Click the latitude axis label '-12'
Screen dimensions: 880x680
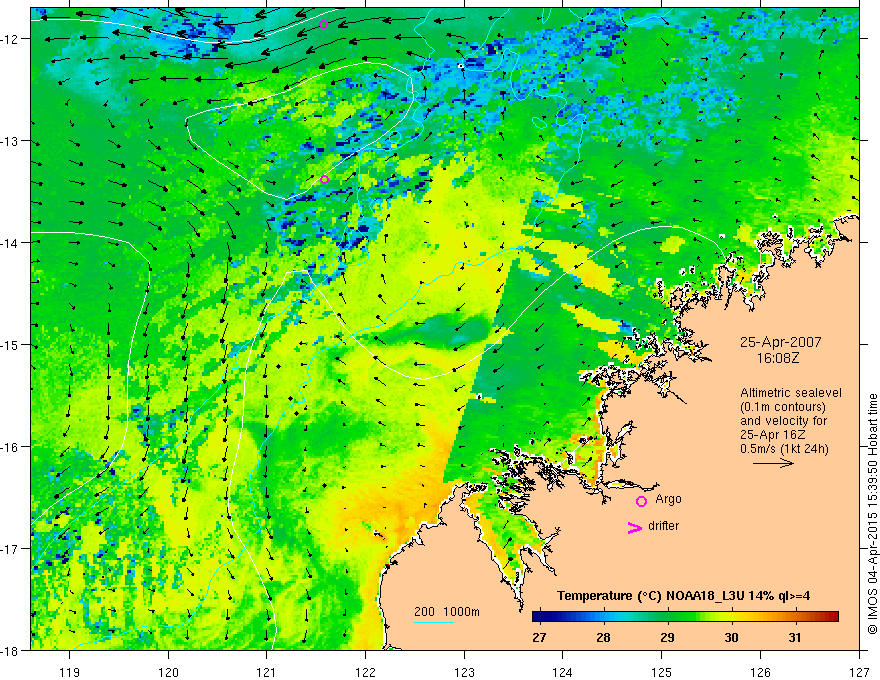[x=12, y=39]
